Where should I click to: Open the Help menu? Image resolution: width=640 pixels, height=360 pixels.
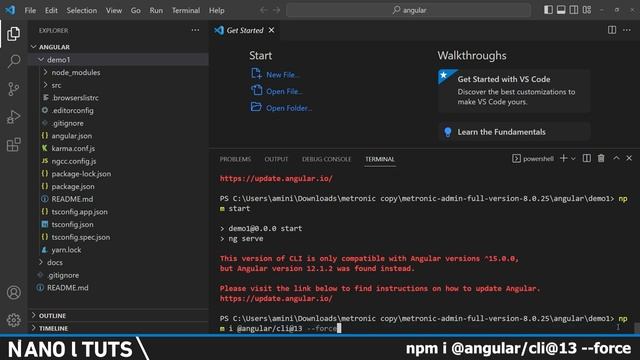pos(217,10)
